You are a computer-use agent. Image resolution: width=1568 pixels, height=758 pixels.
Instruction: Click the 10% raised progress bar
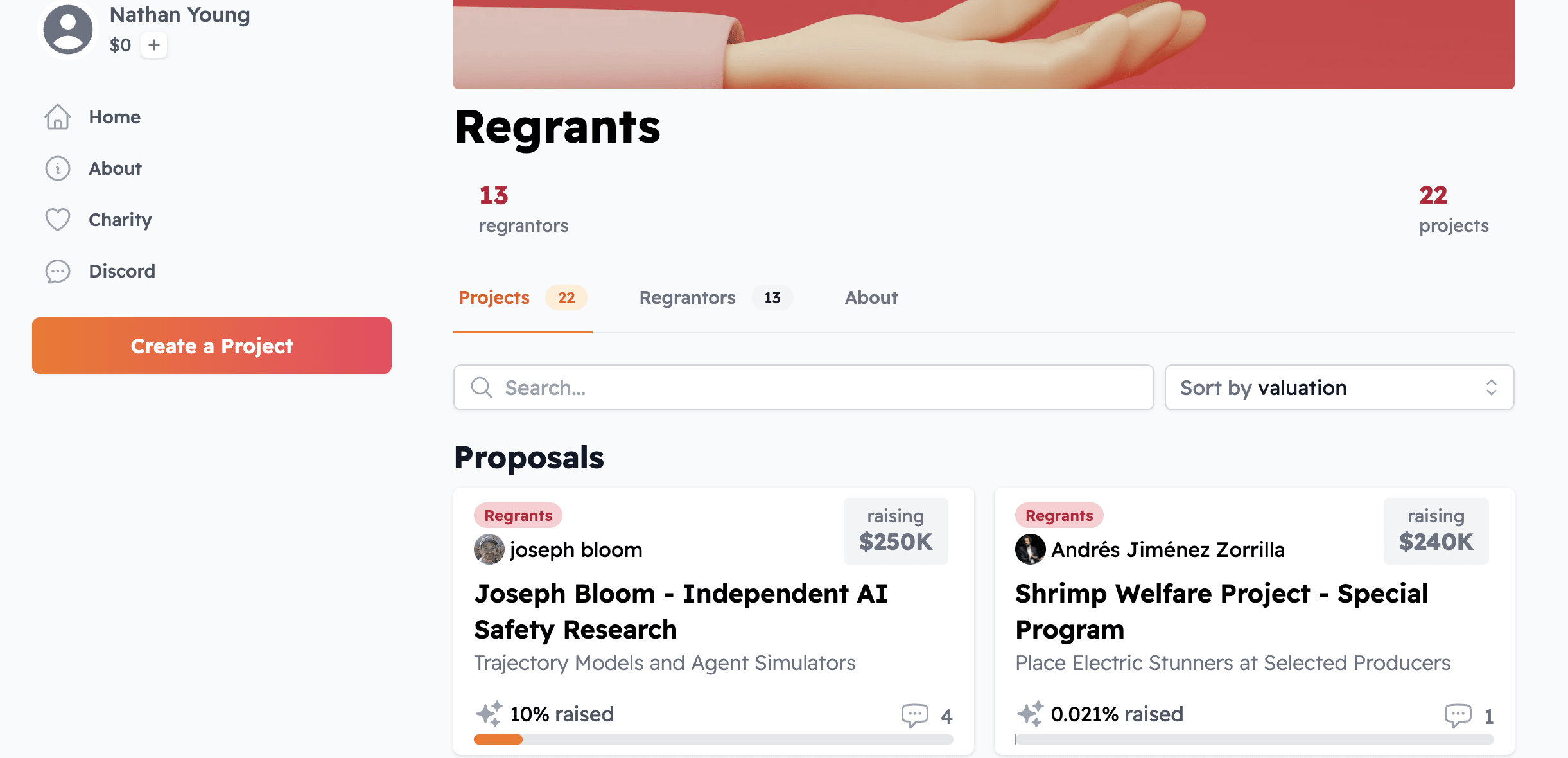pyautogui.click(x=713, y=739)
